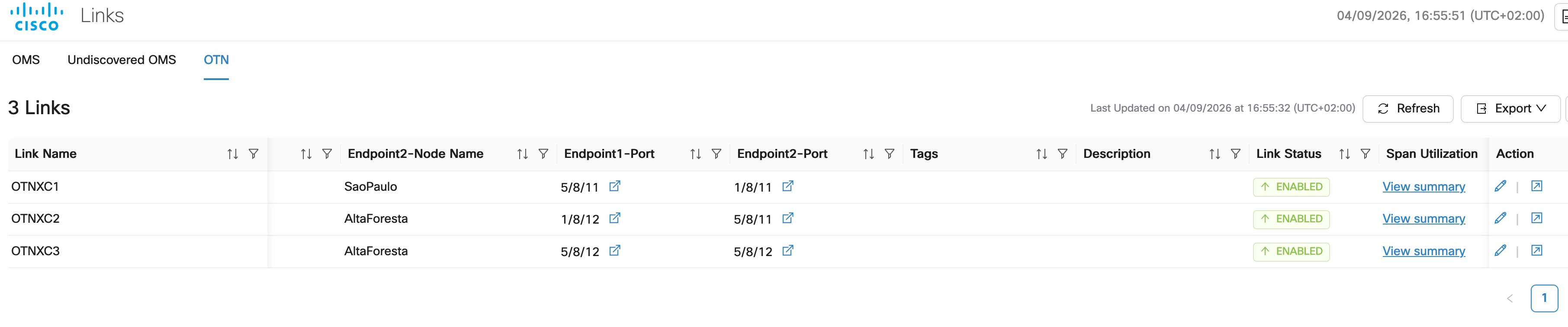Sort by Link Name column
This screenshot has width=1568, height=327.
[x=232, y=154]
